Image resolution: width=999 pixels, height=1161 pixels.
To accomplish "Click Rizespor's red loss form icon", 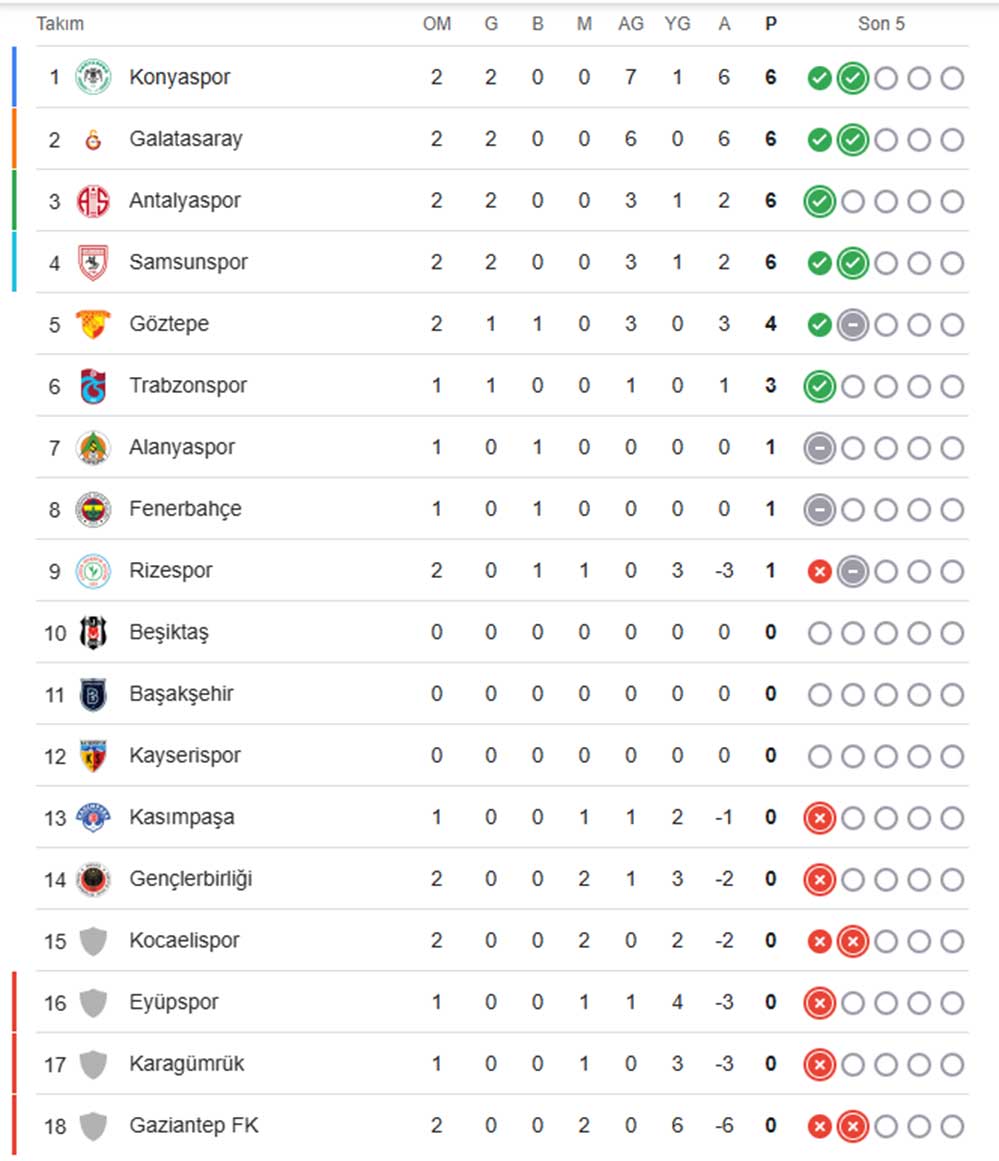I will (x=819, y=572).
